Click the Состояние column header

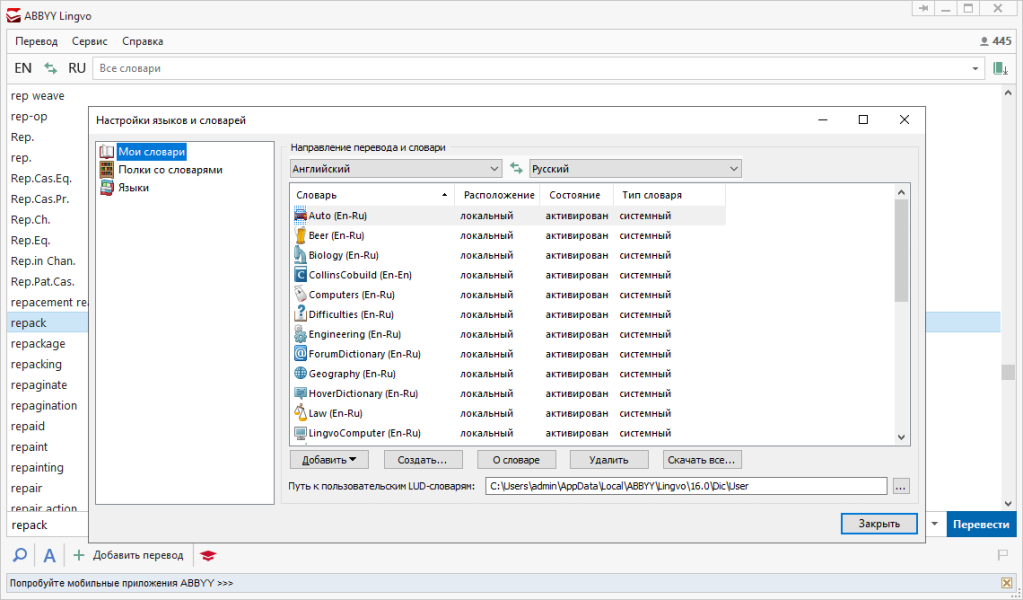[x=576, y=195]
